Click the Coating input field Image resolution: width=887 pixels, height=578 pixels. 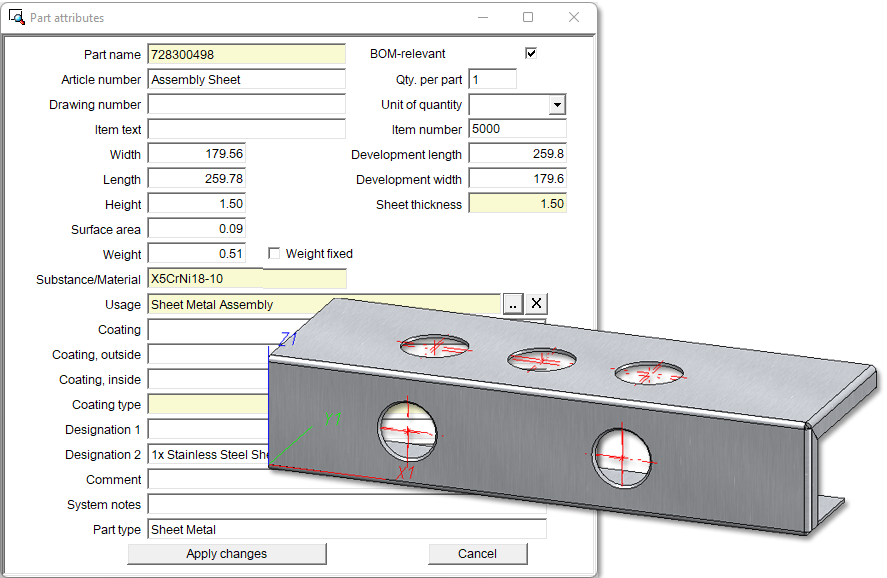208,329
